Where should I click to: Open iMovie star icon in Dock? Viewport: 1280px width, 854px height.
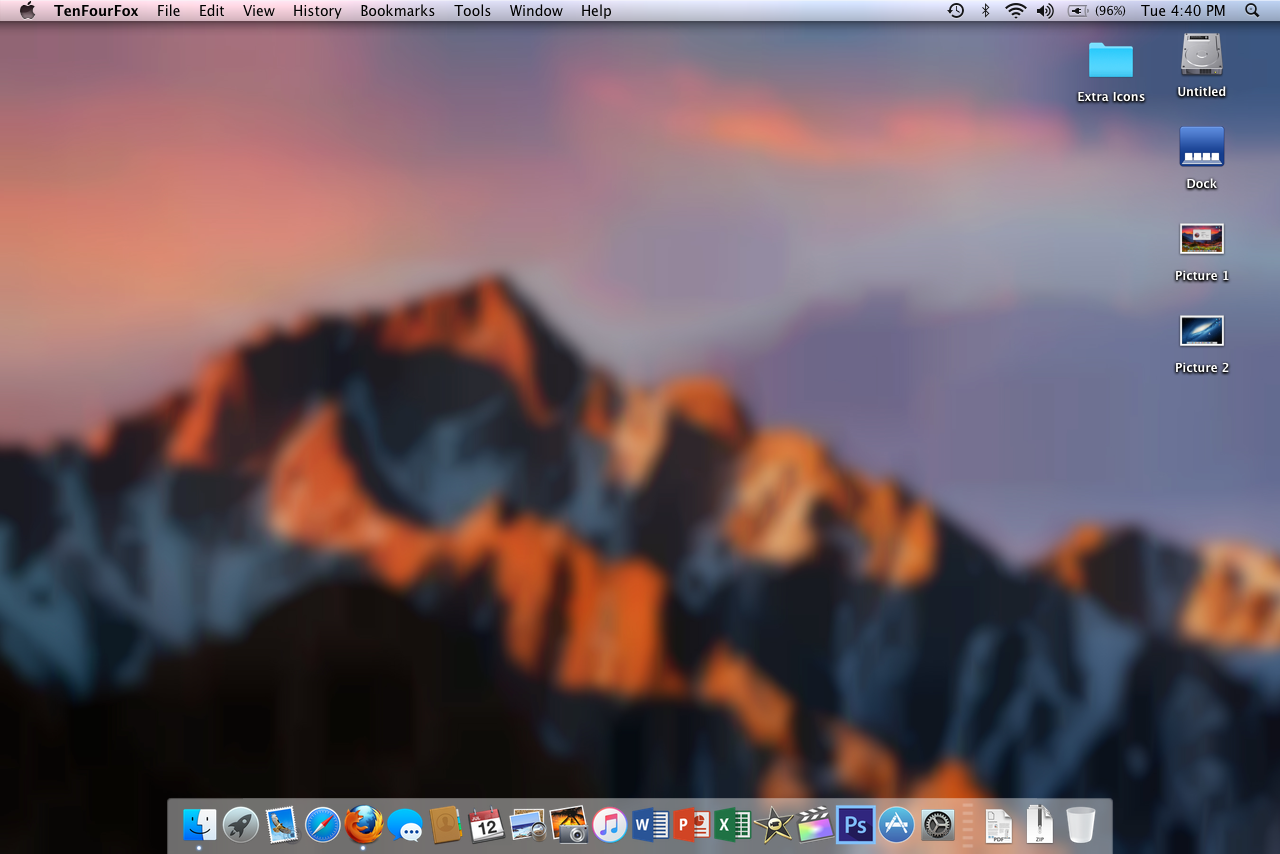click(774, 825)
